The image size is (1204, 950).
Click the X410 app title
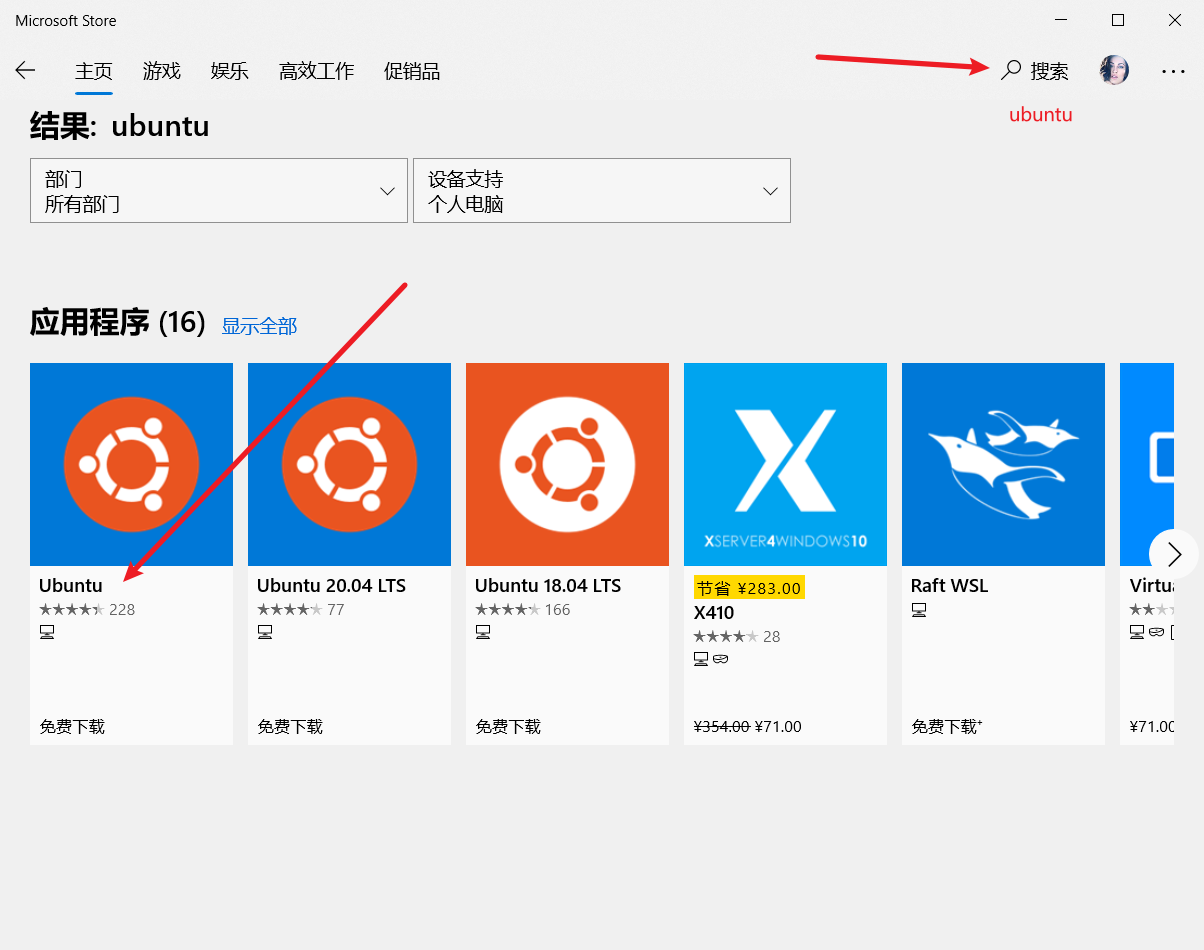point(714,613)
